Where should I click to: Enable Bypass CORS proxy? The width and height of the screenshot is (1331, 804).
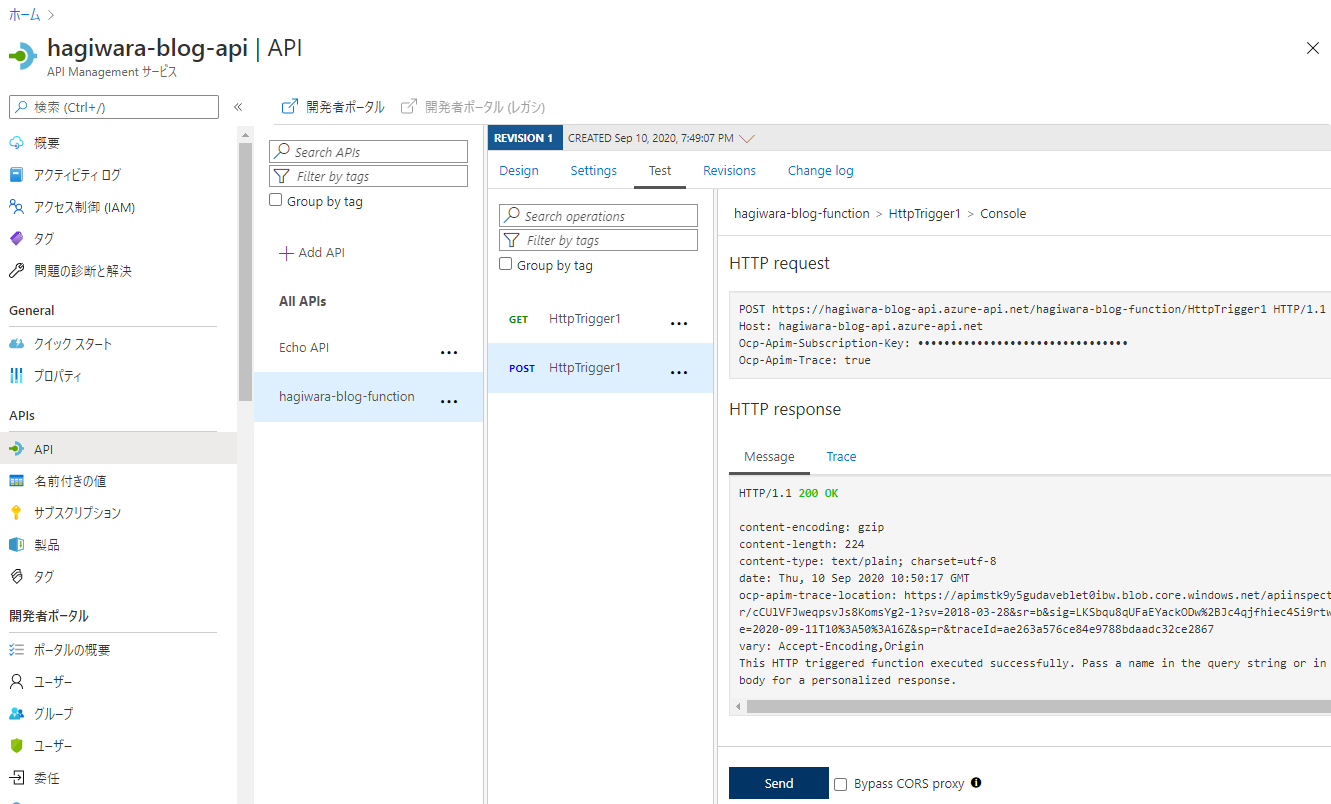point(840,783)
